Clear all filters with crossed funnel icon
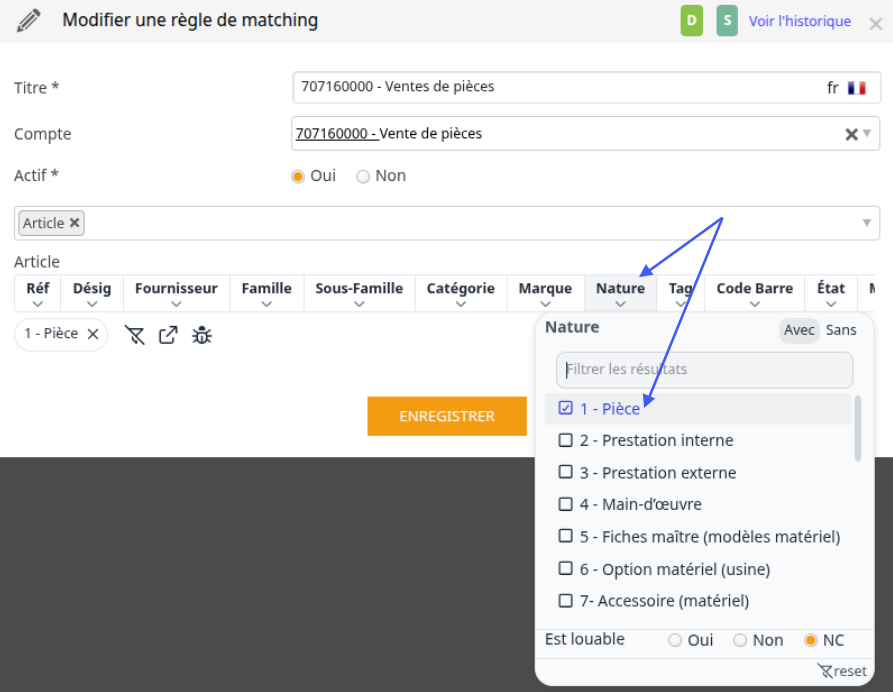893x692 pixels. tap(134, 335)
